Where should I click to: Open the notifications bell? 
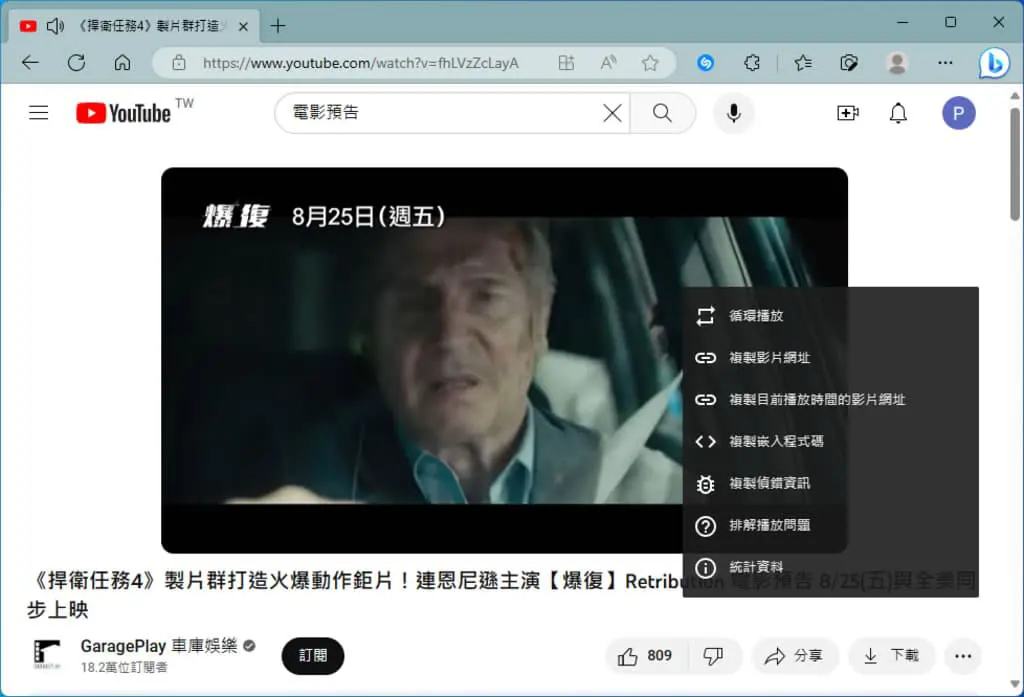[x=898, y=113]
